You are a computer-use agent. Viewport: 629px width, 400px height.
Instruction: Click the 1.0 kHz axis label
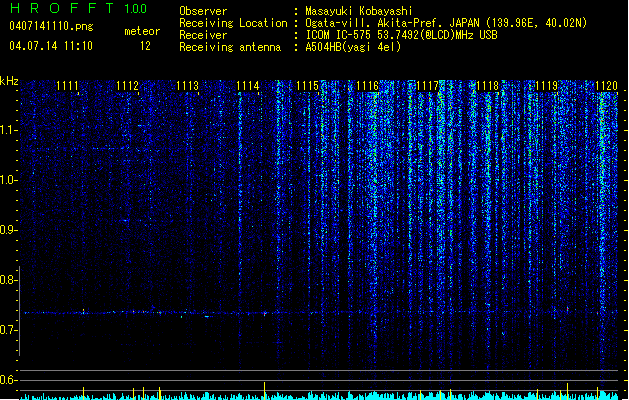9,180
